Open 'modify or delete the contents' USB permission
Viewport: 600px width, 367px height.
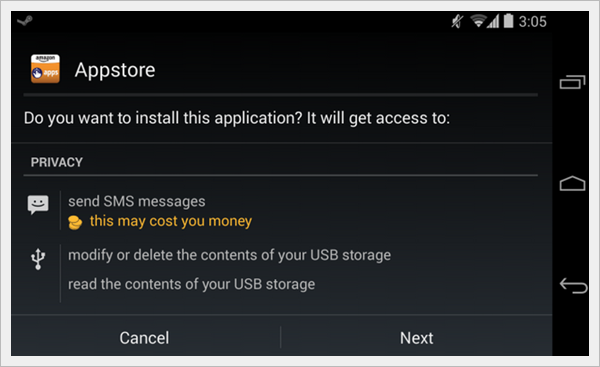[x=230, y=255]
